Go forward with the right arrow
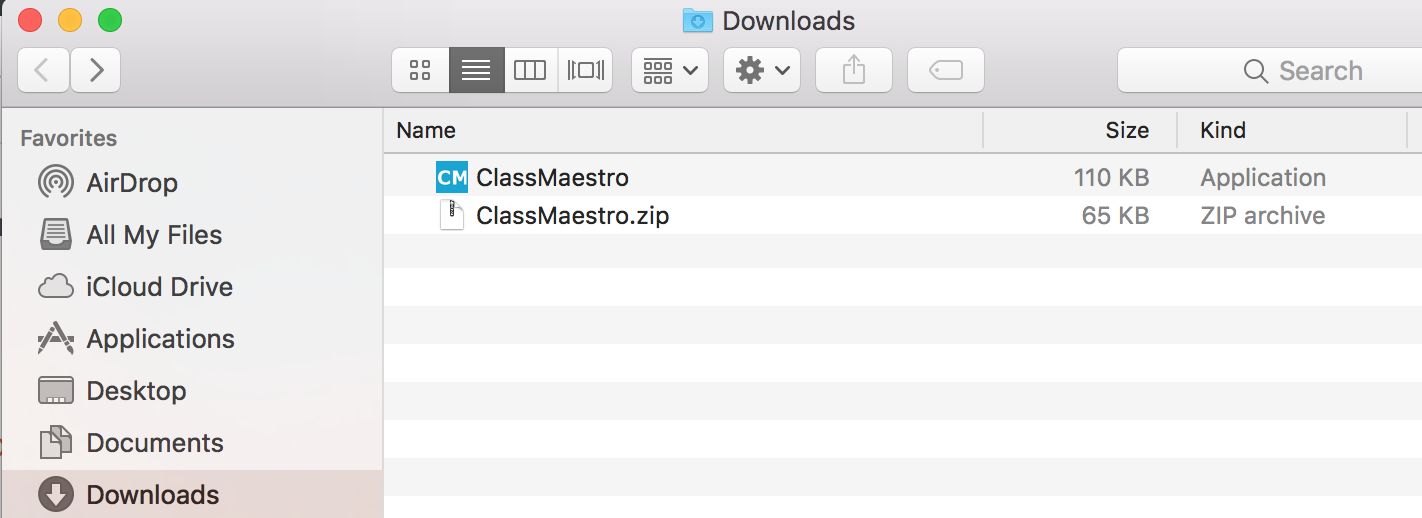This screenshot has height=518, width=1422. (x=96, y=70)
